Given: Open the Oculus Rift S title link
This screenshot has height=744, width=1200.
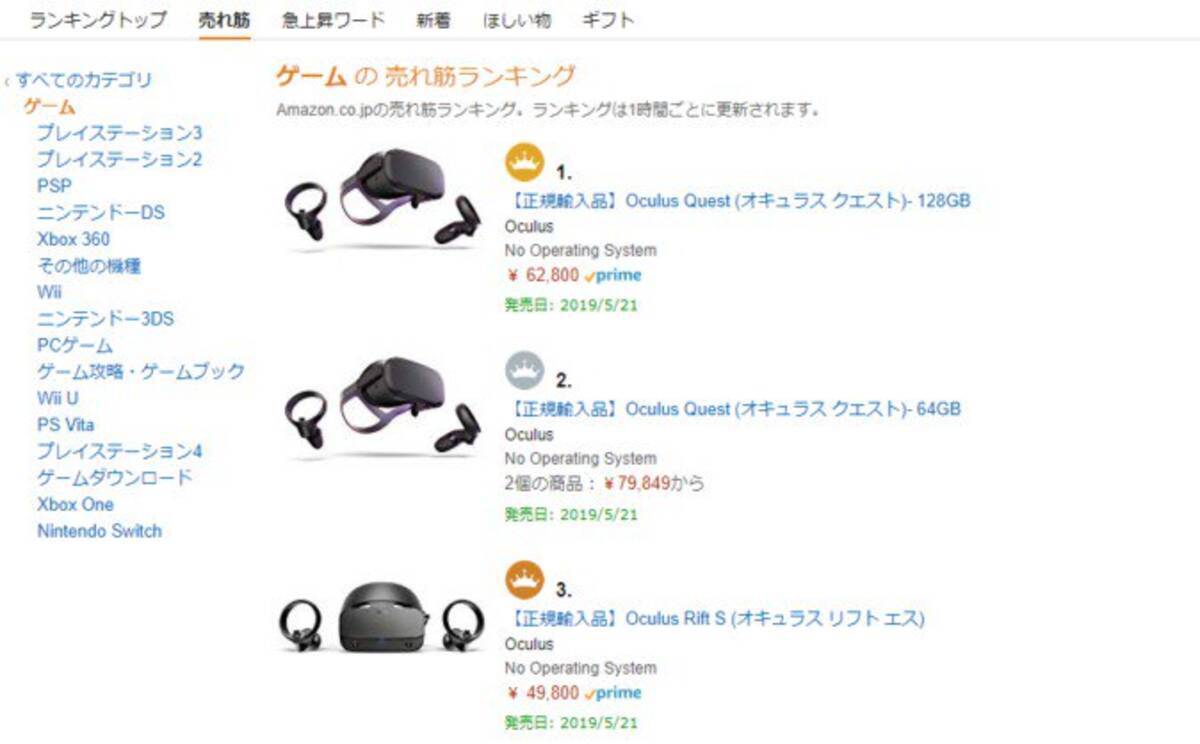Looking at the screenshot, I should [x=715, y=619].
